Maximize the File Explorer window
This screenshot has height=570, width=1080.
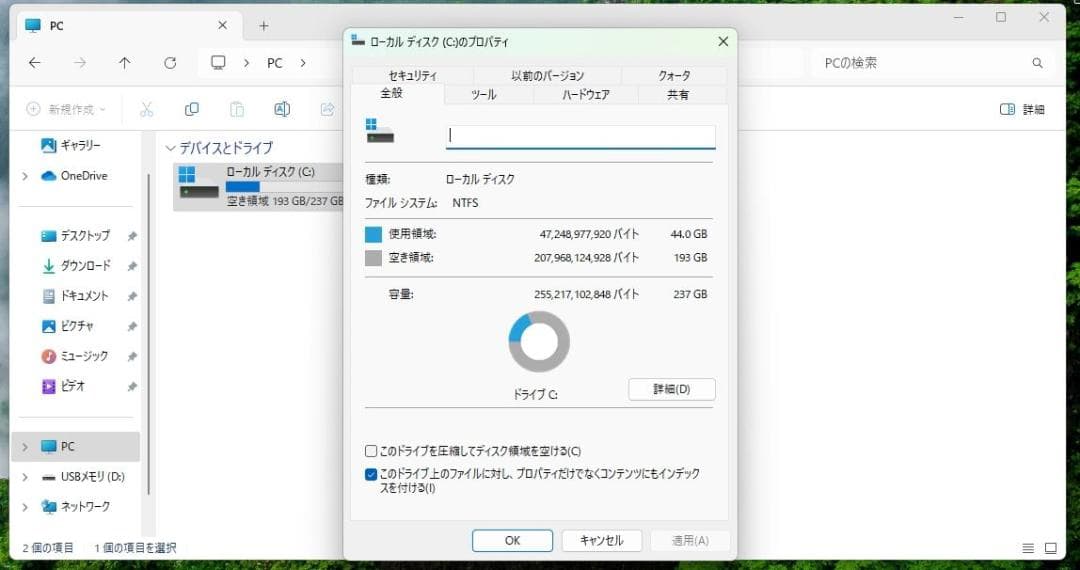(1001, 18)
